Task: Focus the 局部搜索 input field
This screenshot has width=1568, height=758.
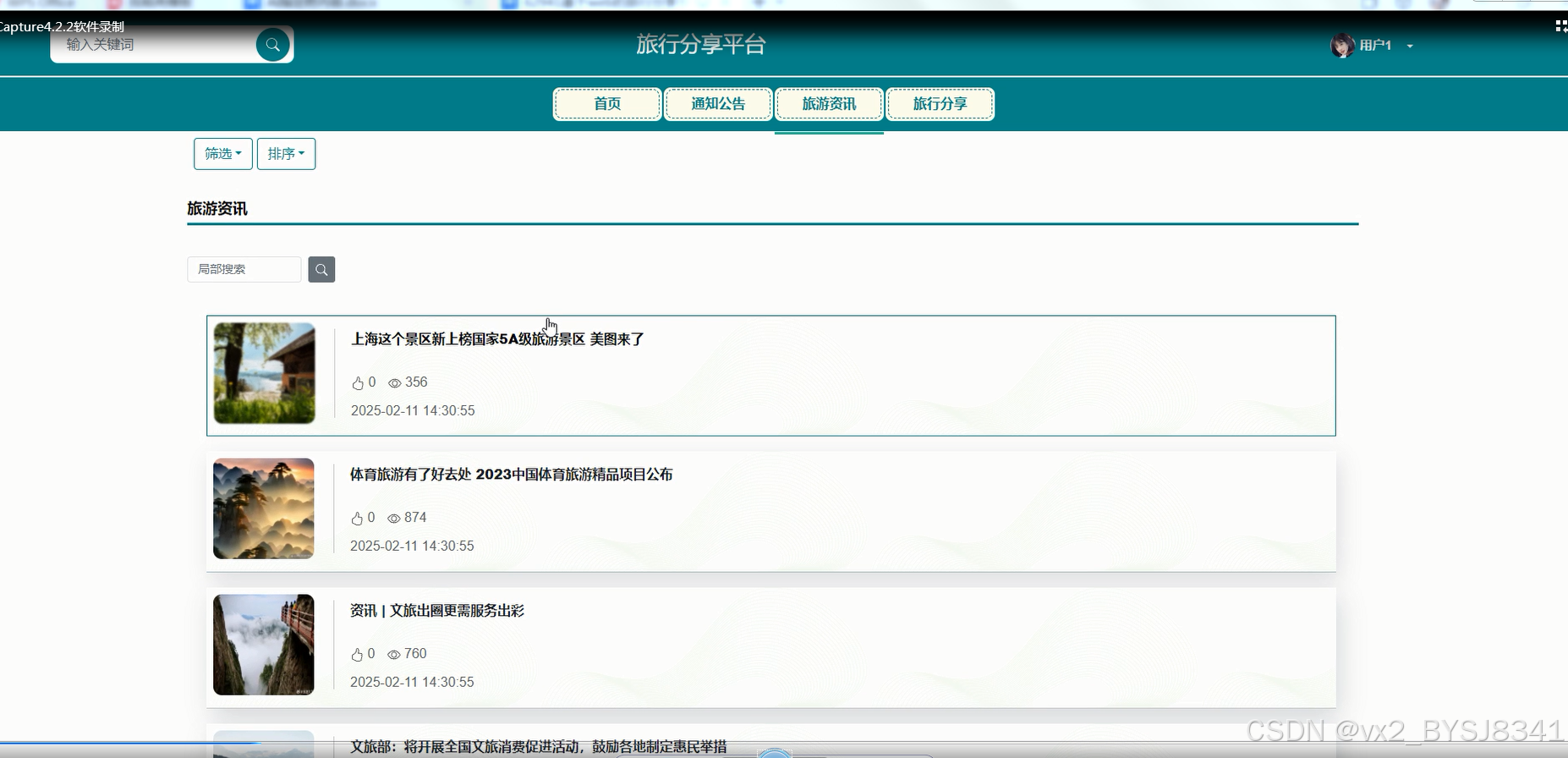Action: (244, 269)
